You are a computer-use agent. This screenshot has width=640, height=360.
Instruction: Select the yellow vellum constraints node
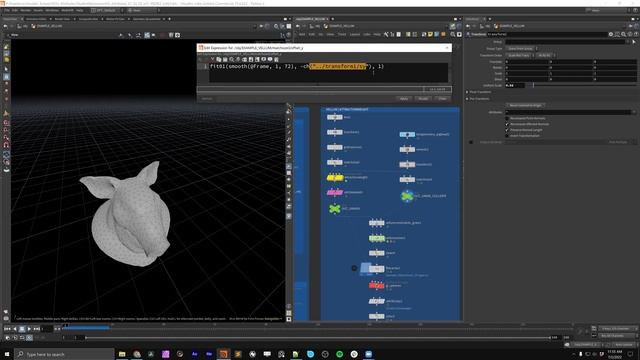(x=335, y=178)
